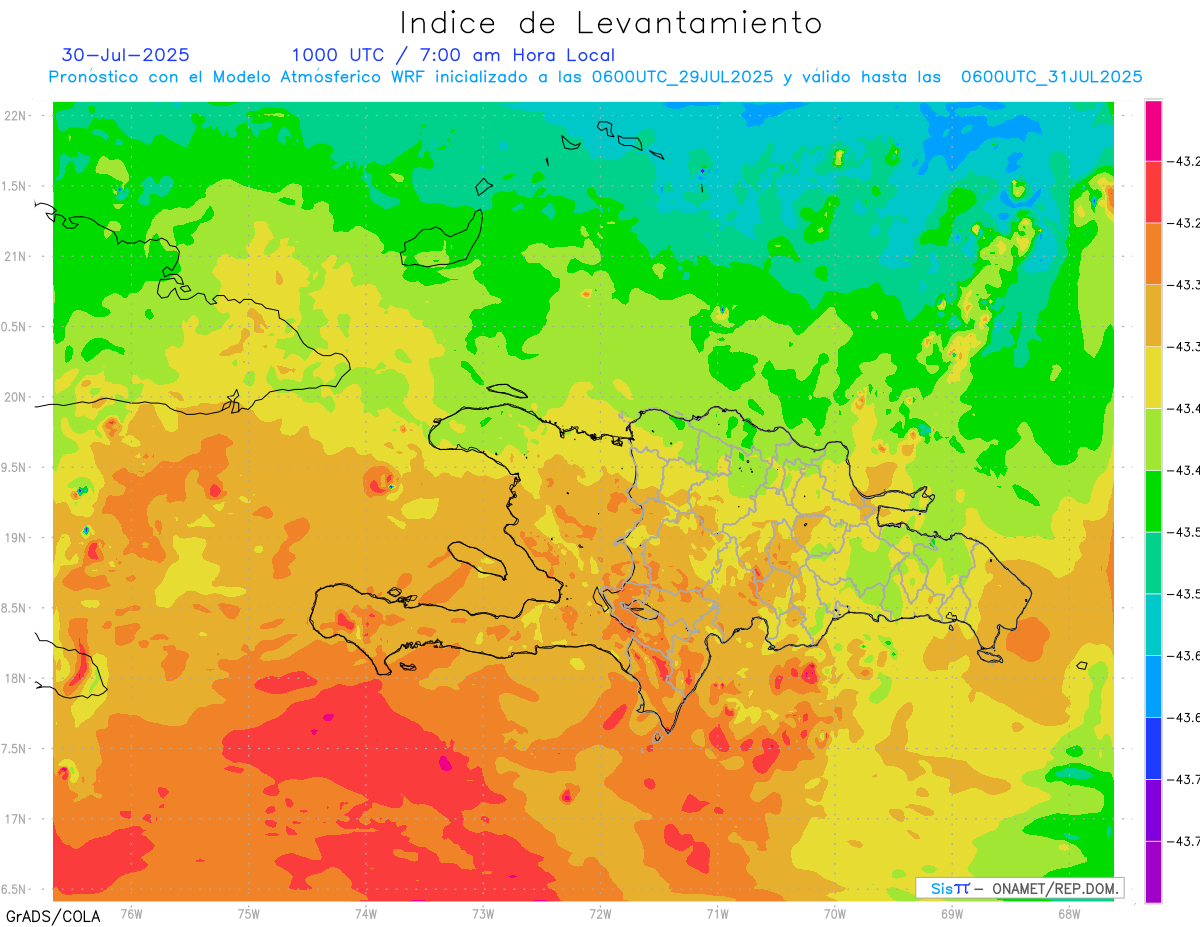Image resolution: width=1200 pixels, height=927 pixels.
Task: Click the '73W' longitude label
Action: point(483,913)
